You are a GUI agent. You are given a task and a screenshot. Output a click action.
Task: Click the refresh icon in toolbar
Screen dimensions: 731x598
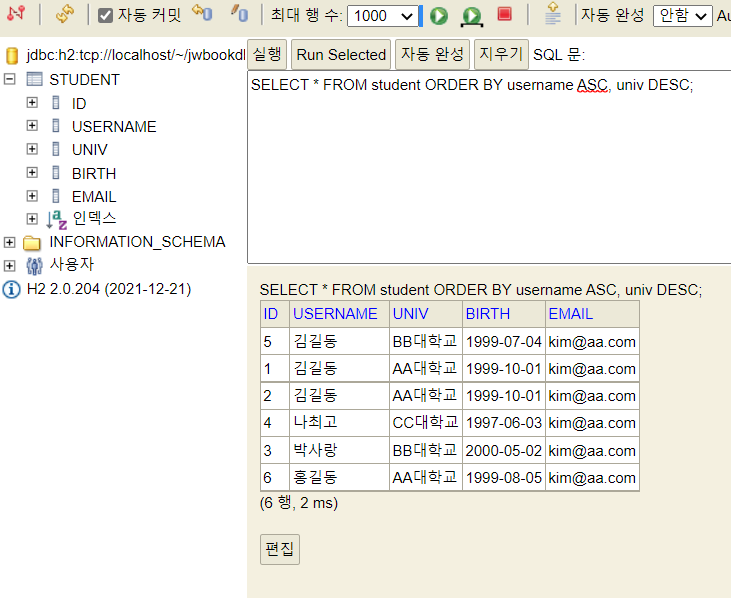[65, 14]
